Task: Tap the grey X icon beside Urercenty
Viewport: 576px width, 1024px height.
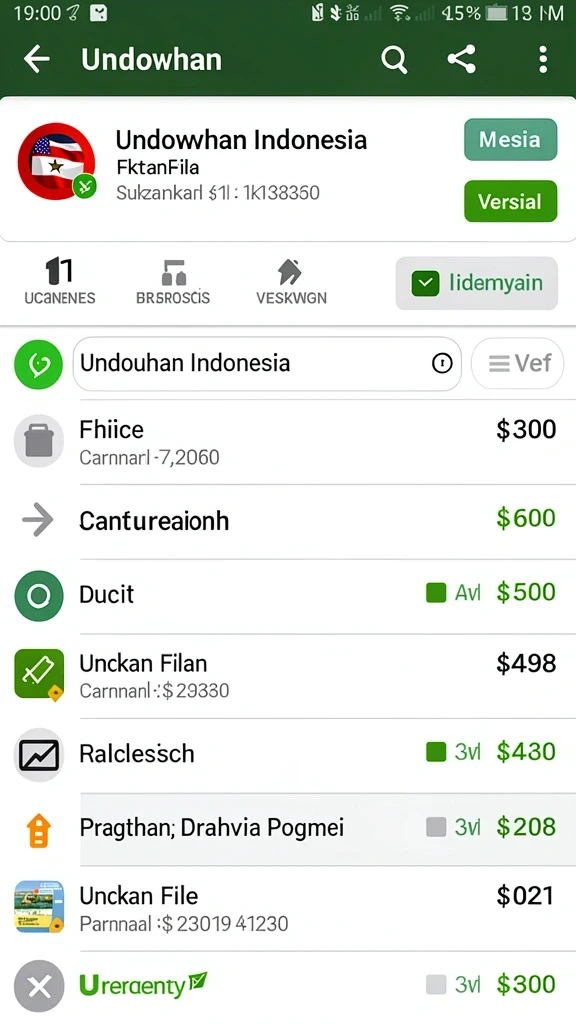Action: click(39, 985)
